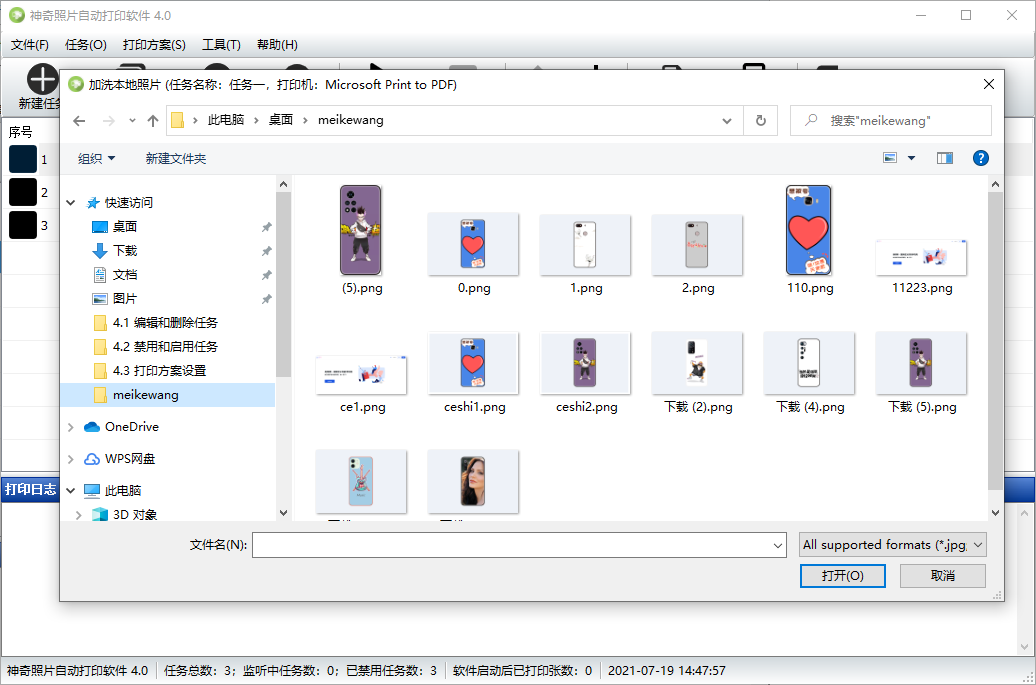Open the 工具(T) menu
The height and width of the screenshot is (685, 1036).
pos(221,44)
